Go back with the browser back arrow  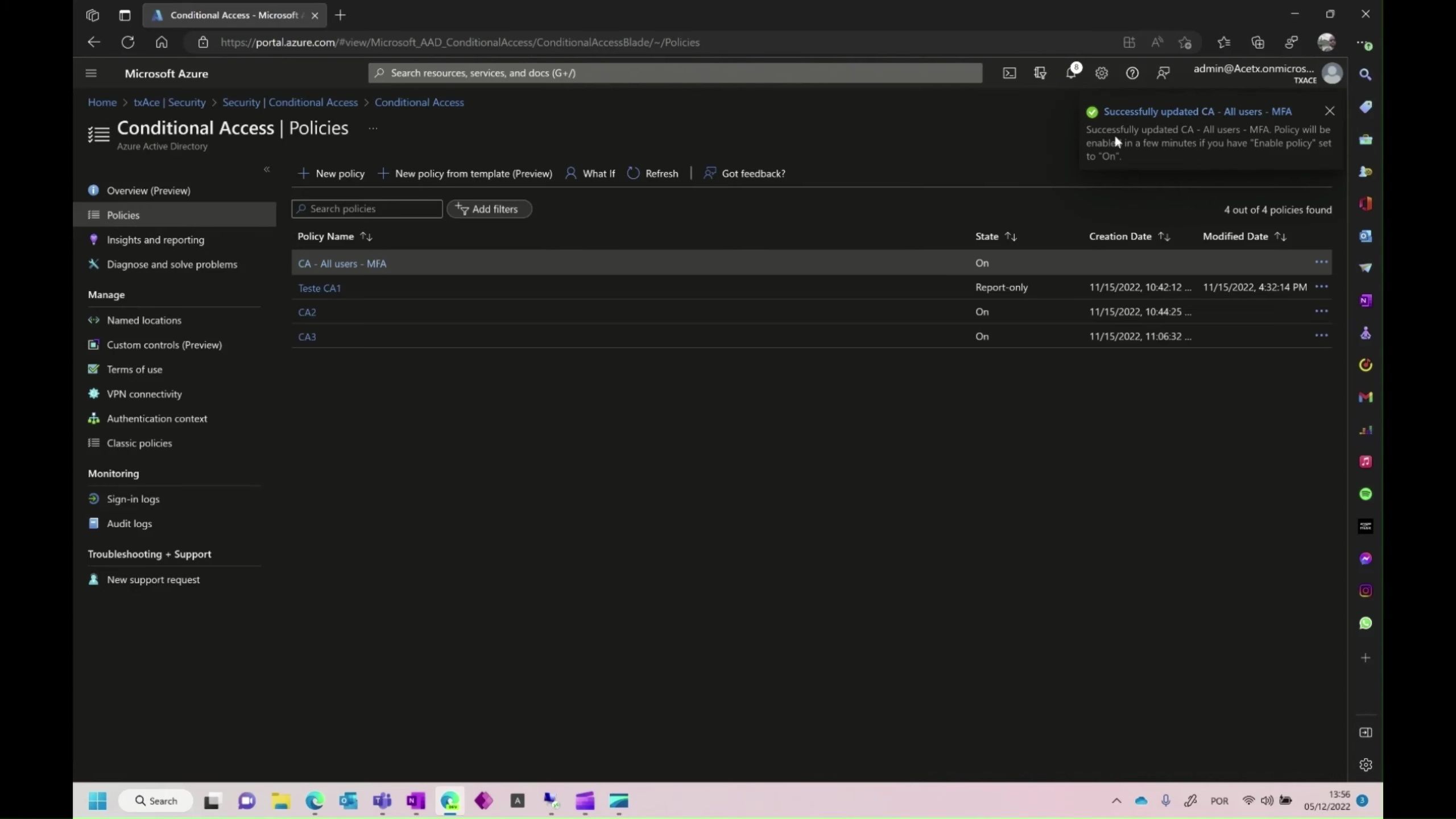tap(94, 42)
